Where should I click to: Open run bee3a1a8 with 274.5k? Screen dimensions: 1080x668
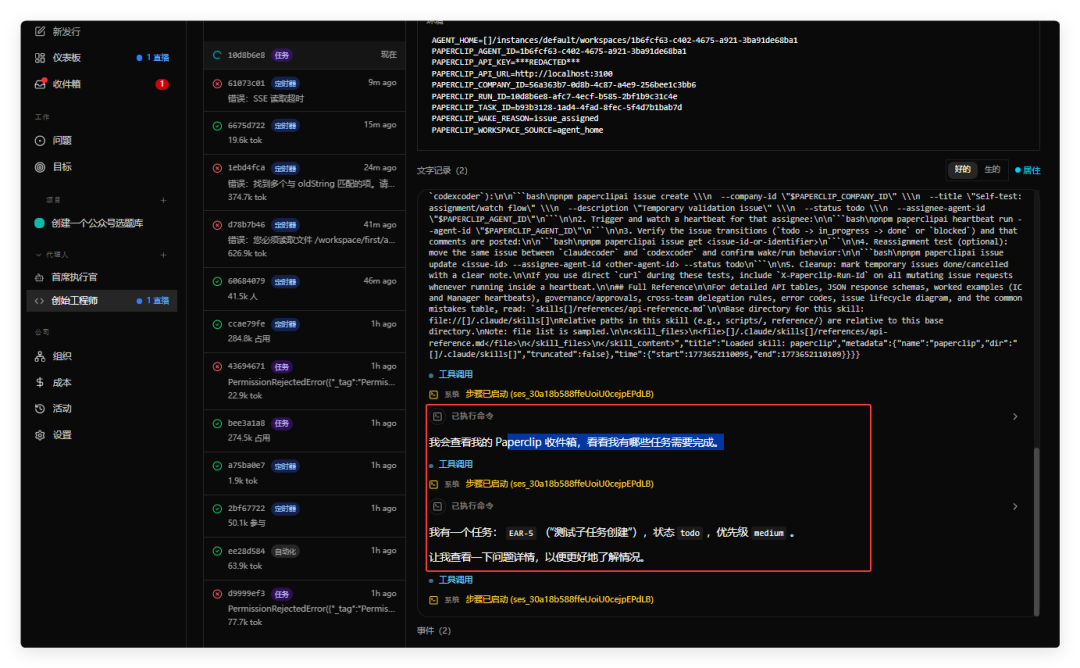pyautogui.click(x=304, y=430)
